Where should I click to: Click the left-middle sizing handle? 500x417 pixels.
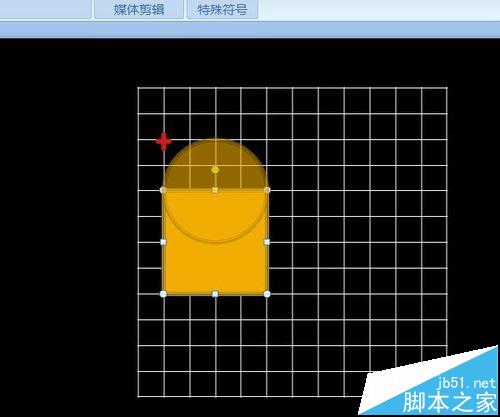tap(163, 242)
